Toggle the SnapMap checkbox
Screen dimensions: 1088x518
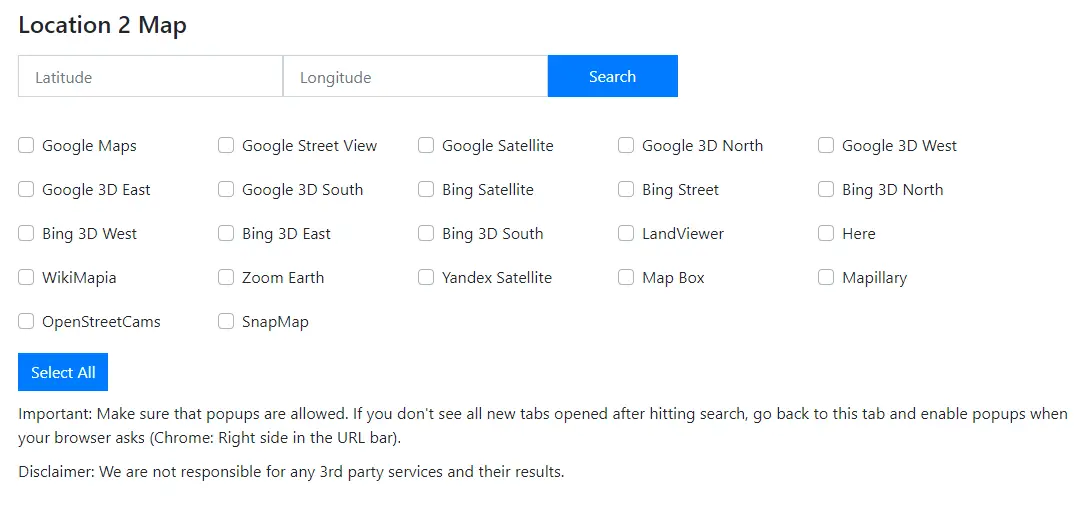pos(226,322)
